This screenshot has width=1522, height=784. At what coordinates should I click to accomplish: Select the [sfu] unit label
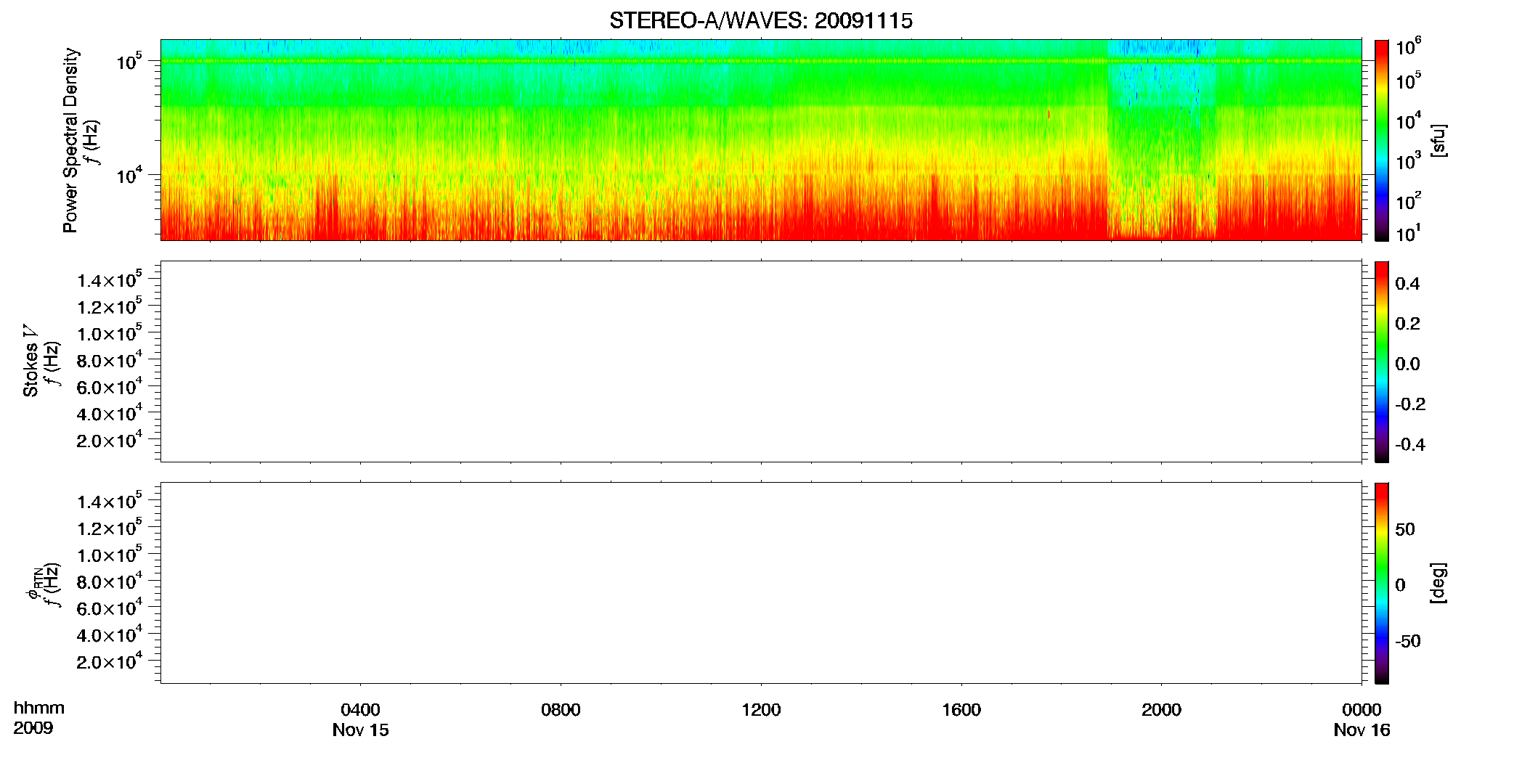[x=1438, y=140]
